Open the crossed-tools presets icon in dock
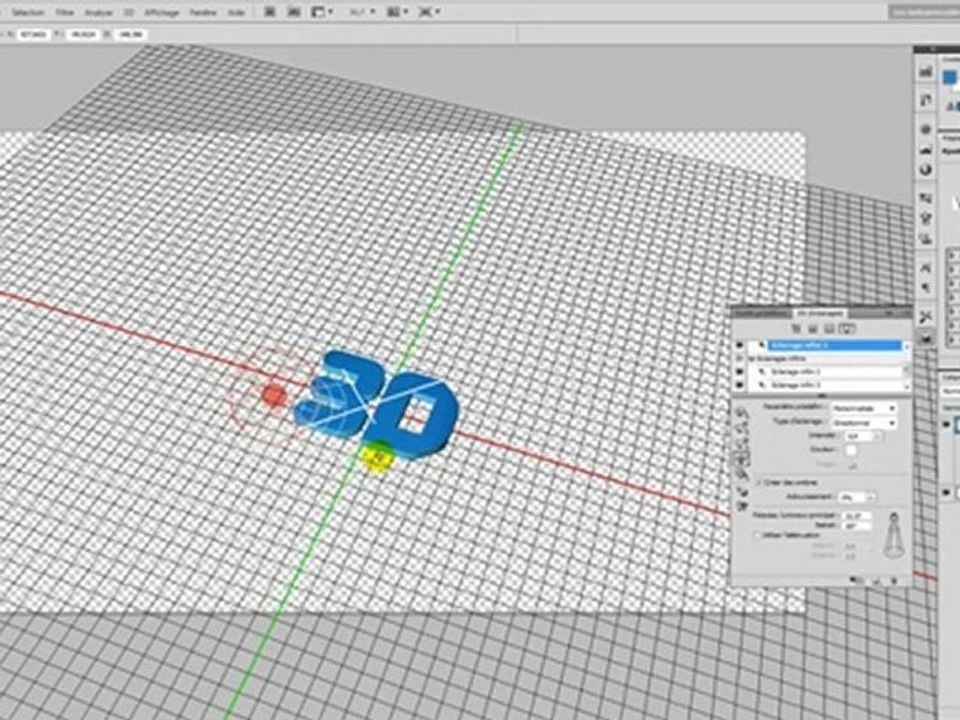 point(926,317)
